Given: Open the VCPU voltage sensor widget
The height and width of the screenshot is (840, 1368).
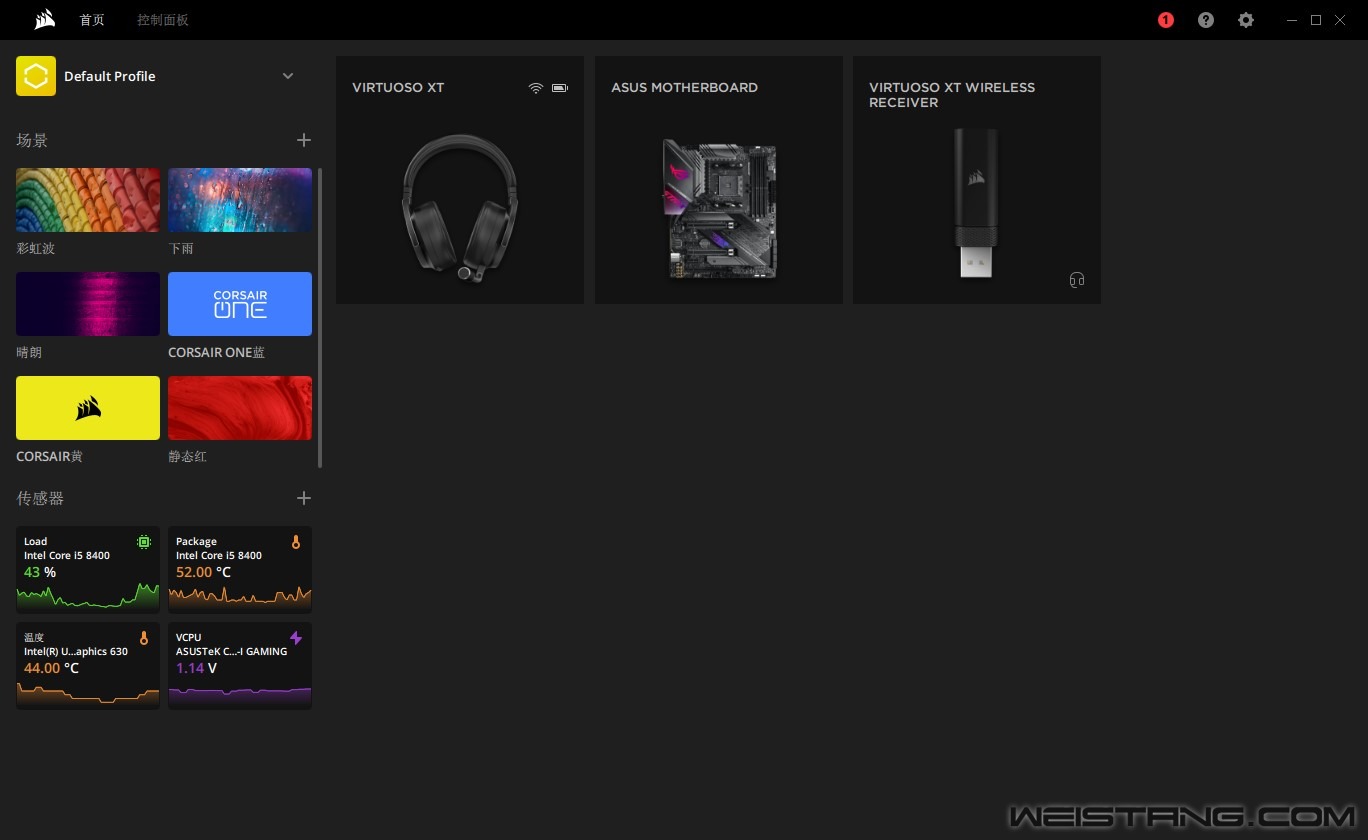Looking at the screenshot, I should point(240,665).
